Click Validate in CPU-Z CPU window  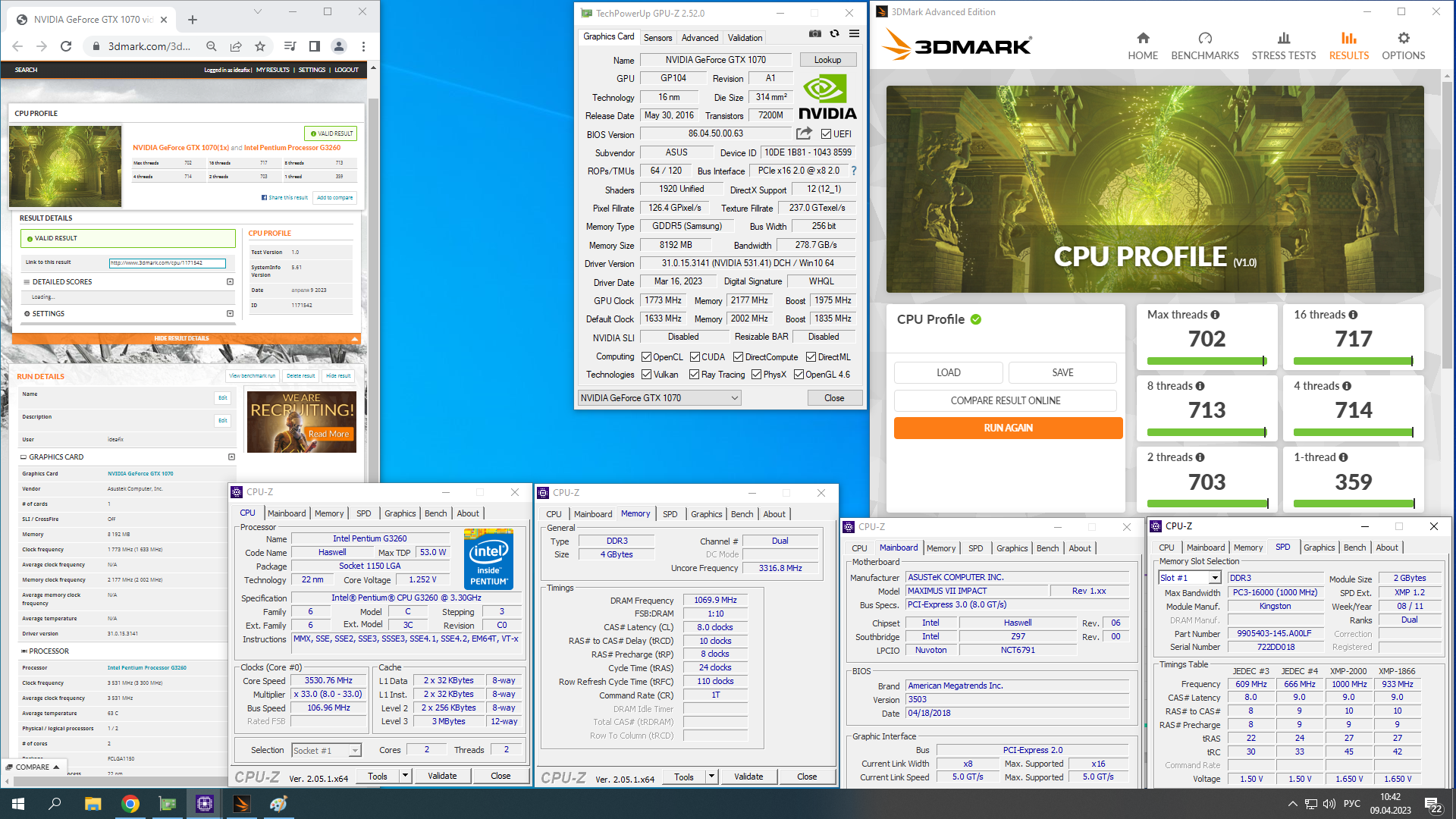click(442, 776)
